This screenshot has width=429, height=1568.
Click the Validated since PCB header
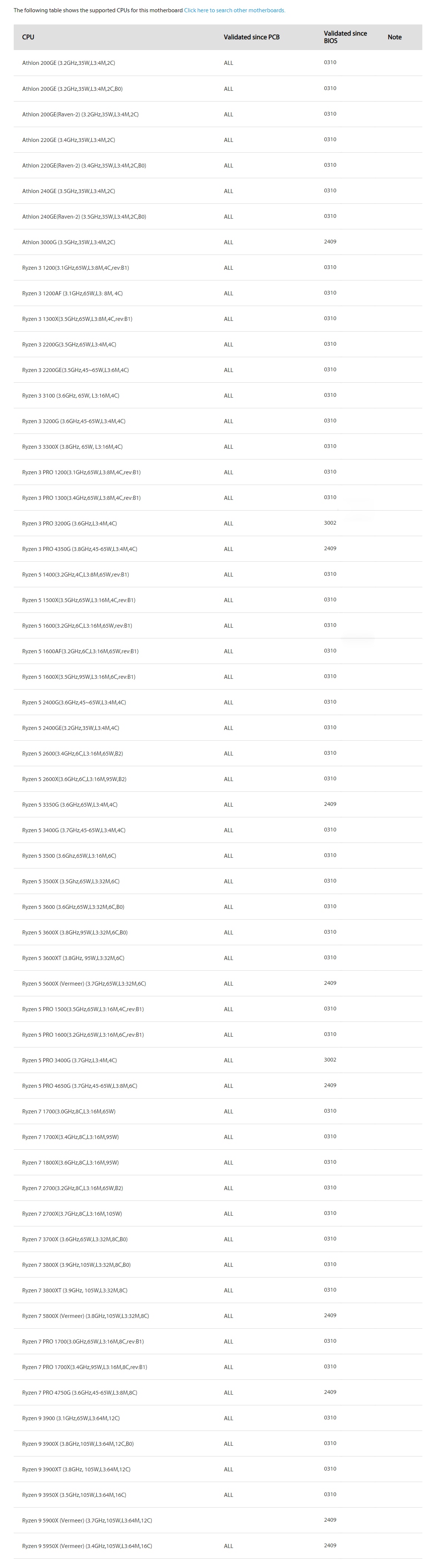[252, 37]
